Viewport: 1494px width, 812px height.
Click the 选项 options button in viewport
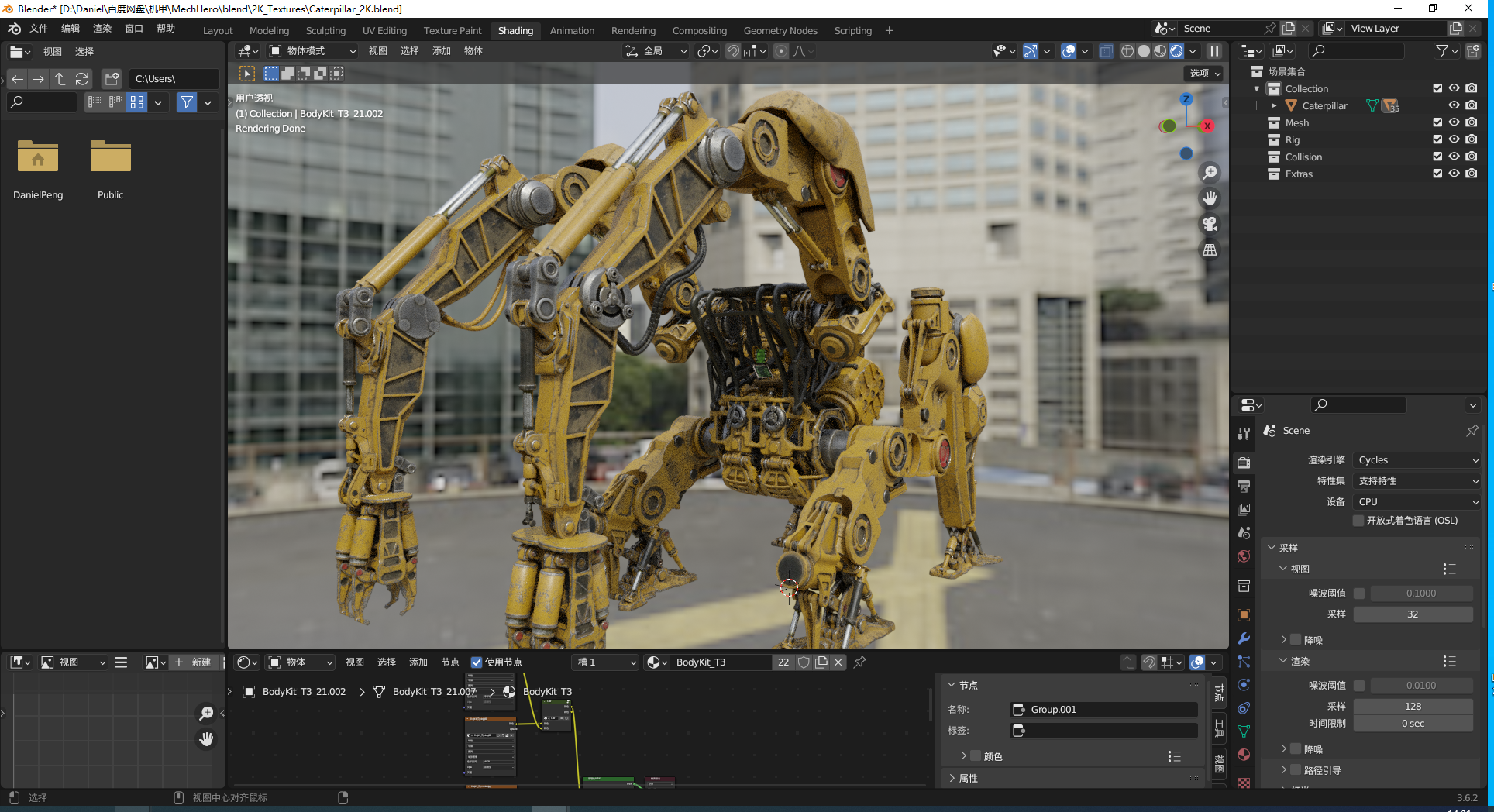[1205, 73]
